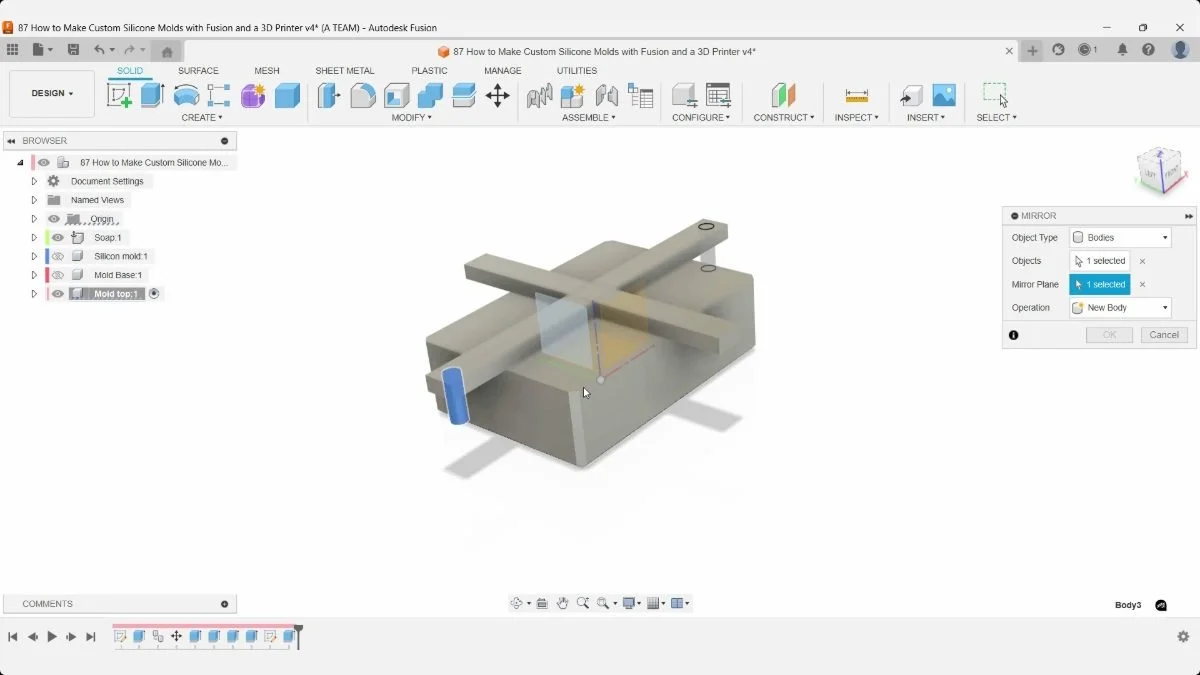Select the Press Pull tool
This screenshot has width=1200, height=675.
(x=329, y=95)
